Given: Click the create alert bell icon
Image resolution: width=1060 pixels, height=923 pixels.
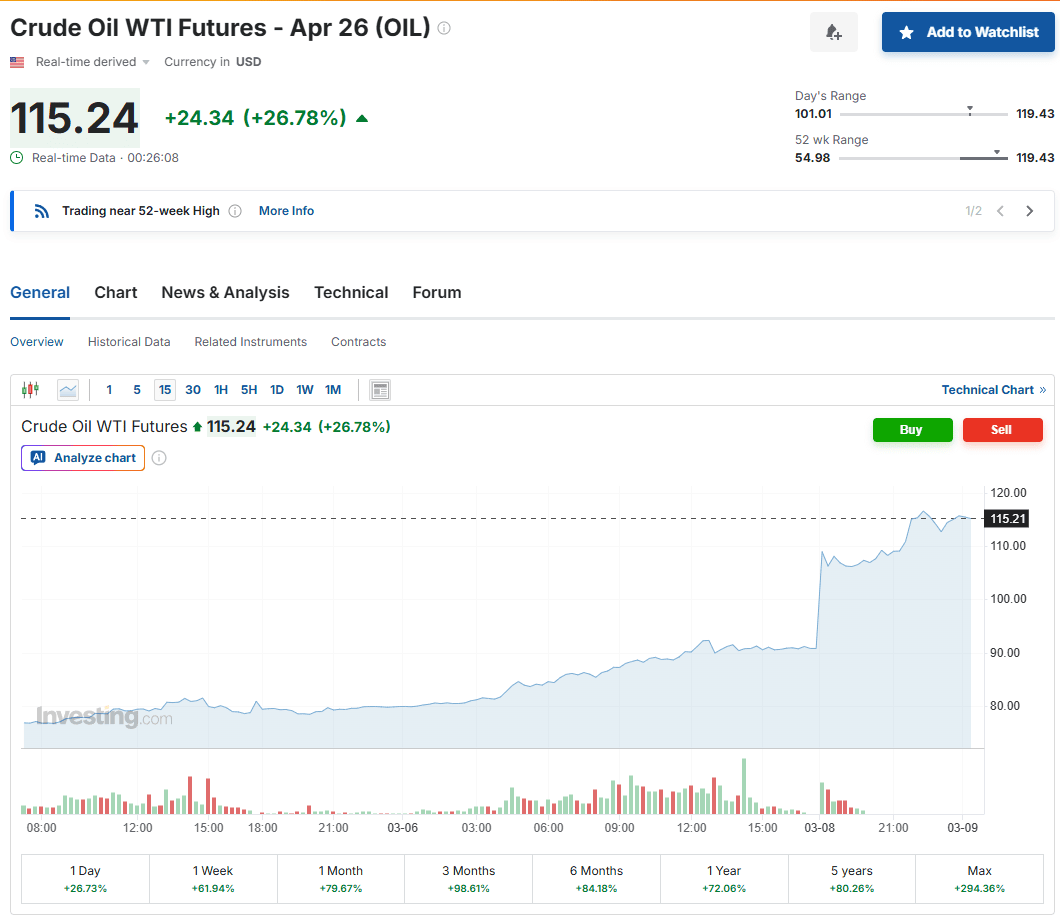Looking at the screenshot, I should [833, 33].
